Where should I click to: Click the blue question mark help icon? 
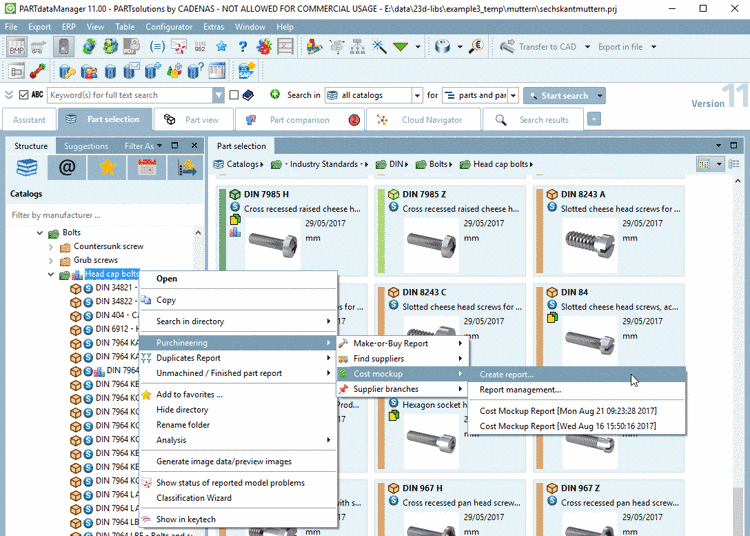pos(243,46)
